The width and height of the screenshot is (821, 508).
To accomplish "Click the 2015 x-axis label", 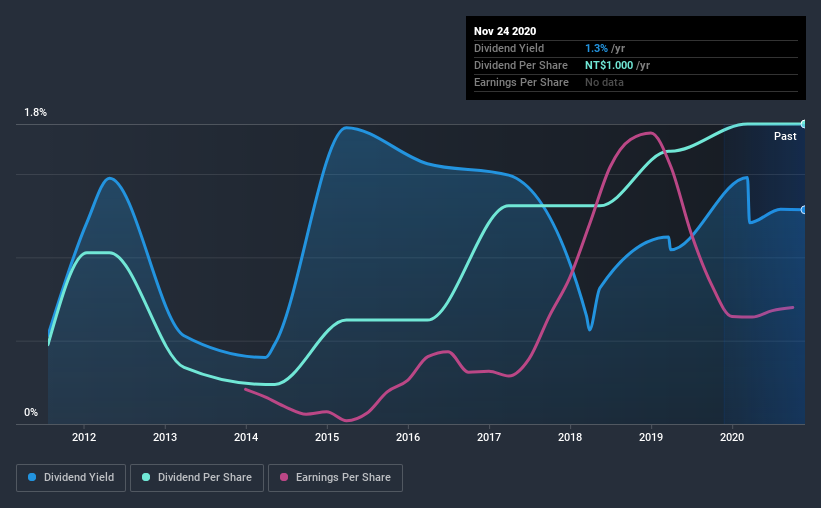I will click(x=327, y=437).
